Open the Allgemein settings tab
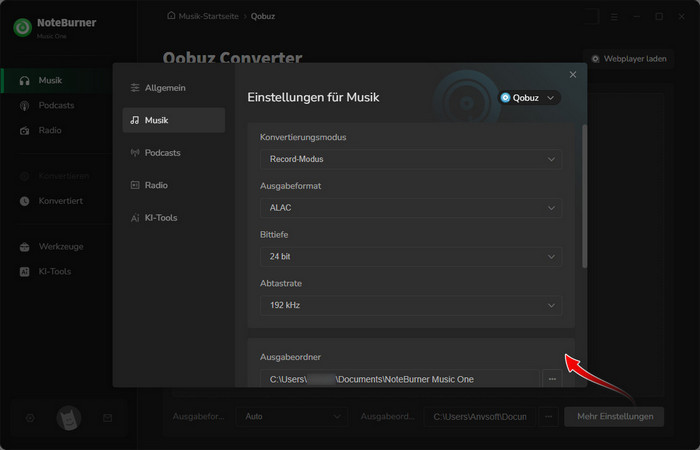The image size is (700, 450). [x=173, y=88]
